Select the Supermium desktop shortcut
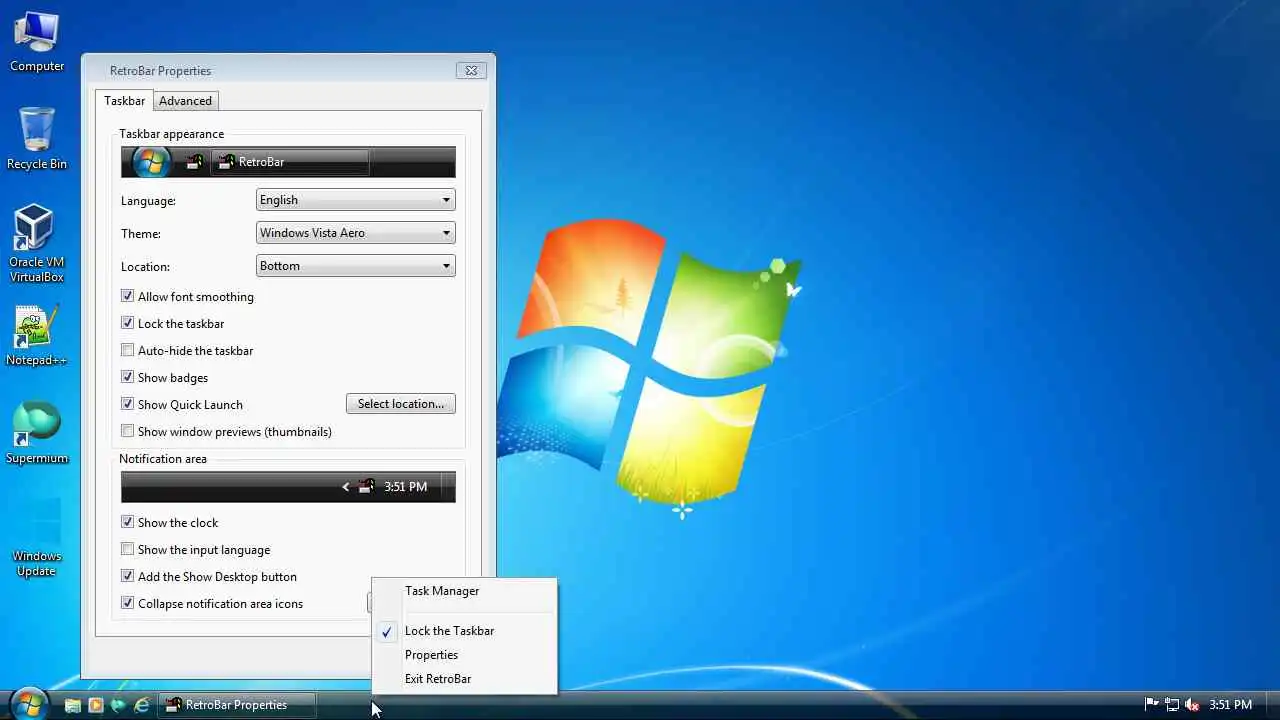 (37, 432)
